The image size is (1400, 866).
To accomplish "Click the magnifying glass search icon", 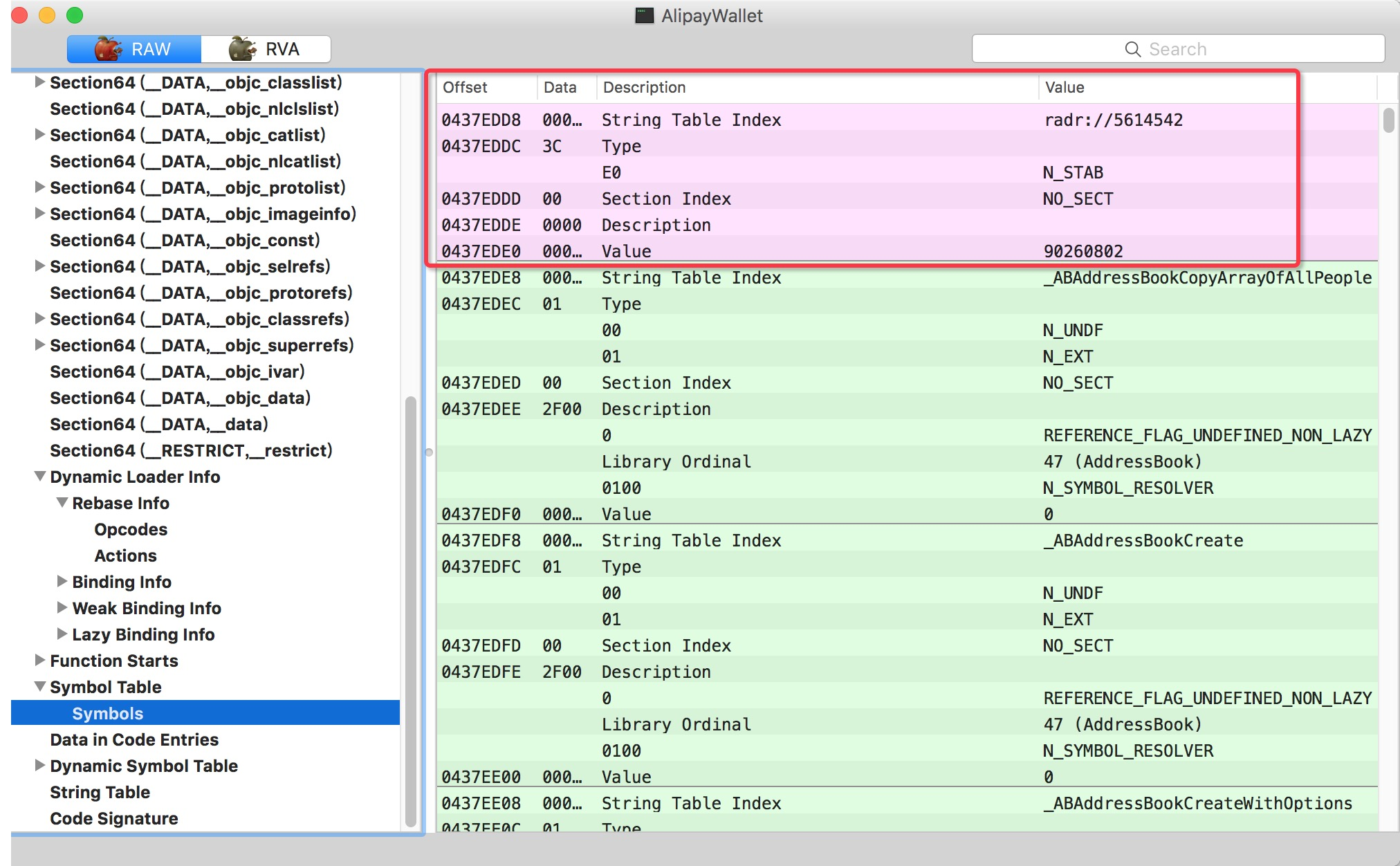I will (x=1132, y=49).
